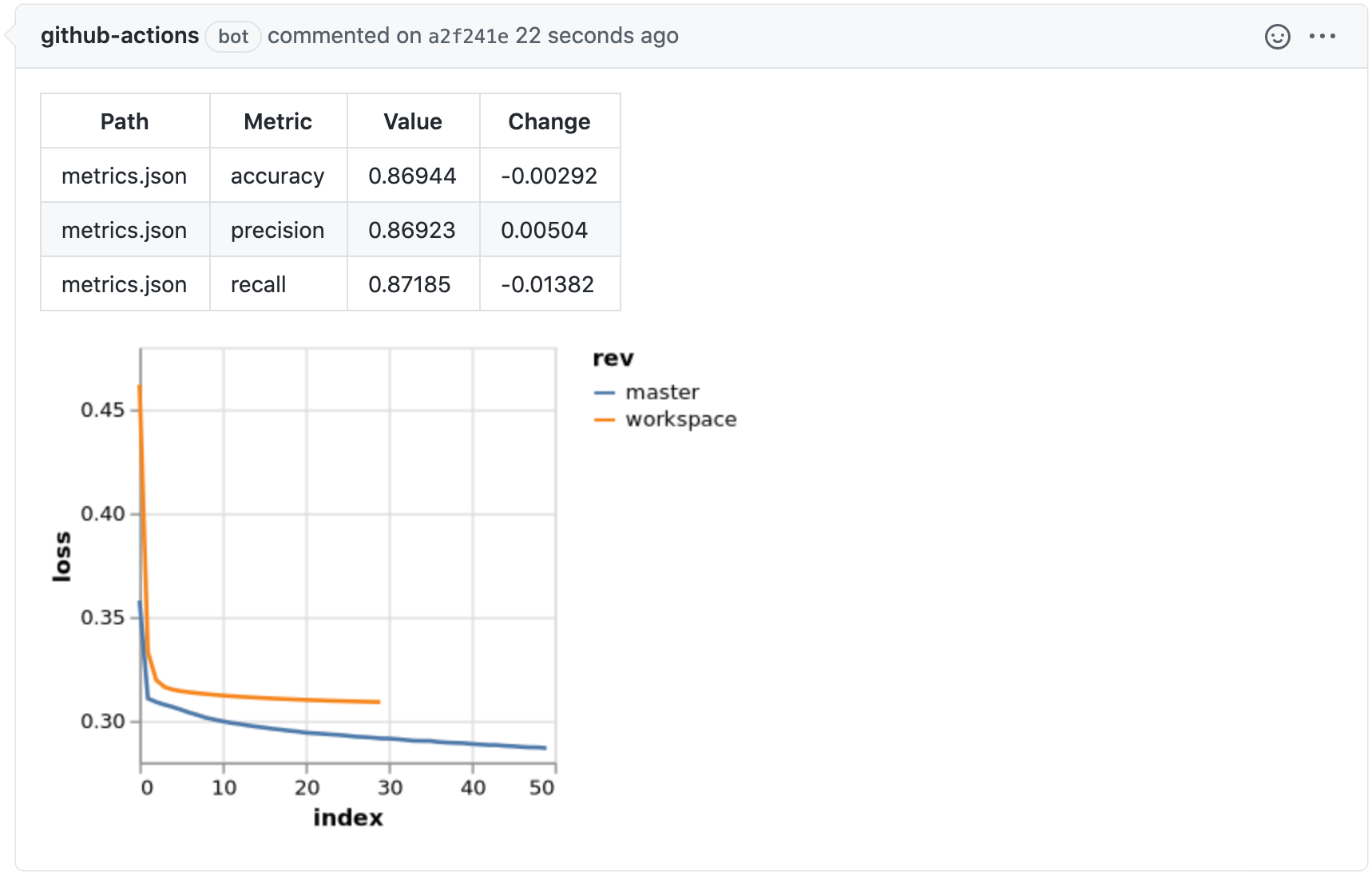Viewport: 1372px width, 875px height.
Task: Select the Path column header
Action: 124,121
